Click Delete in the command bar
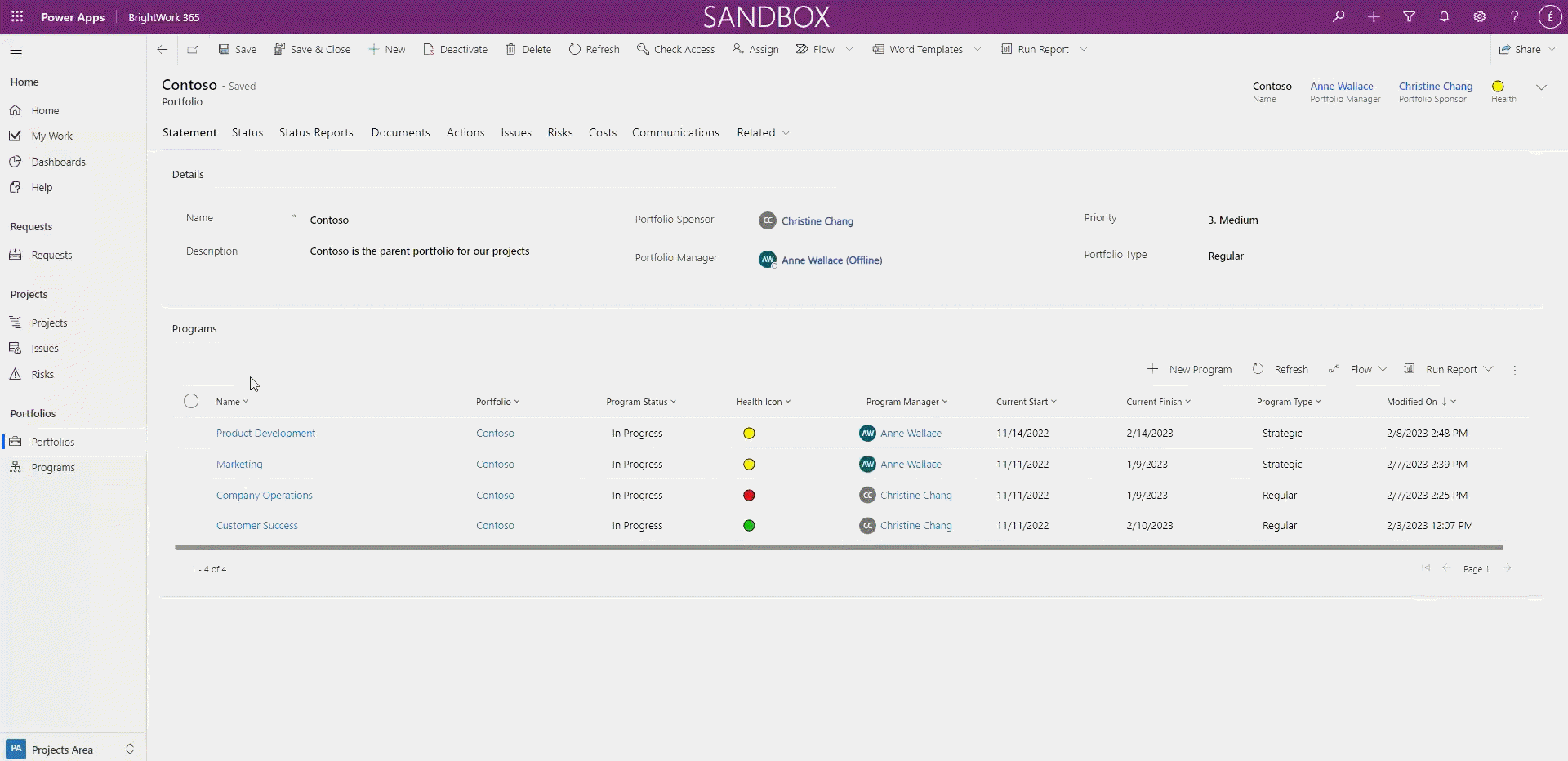 pos(528,50)
